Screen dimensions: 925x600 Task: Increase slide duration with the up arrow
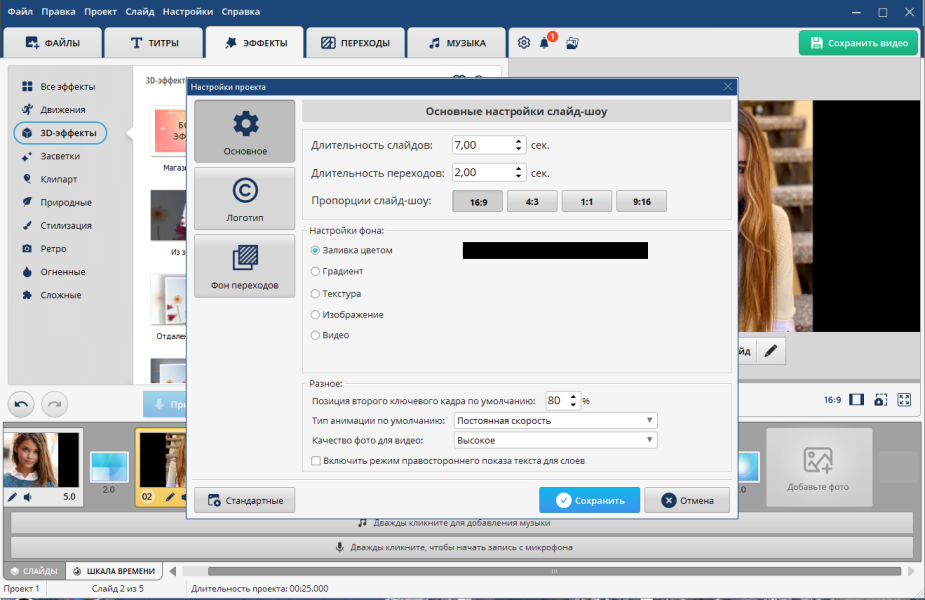(x=518, y=141)
